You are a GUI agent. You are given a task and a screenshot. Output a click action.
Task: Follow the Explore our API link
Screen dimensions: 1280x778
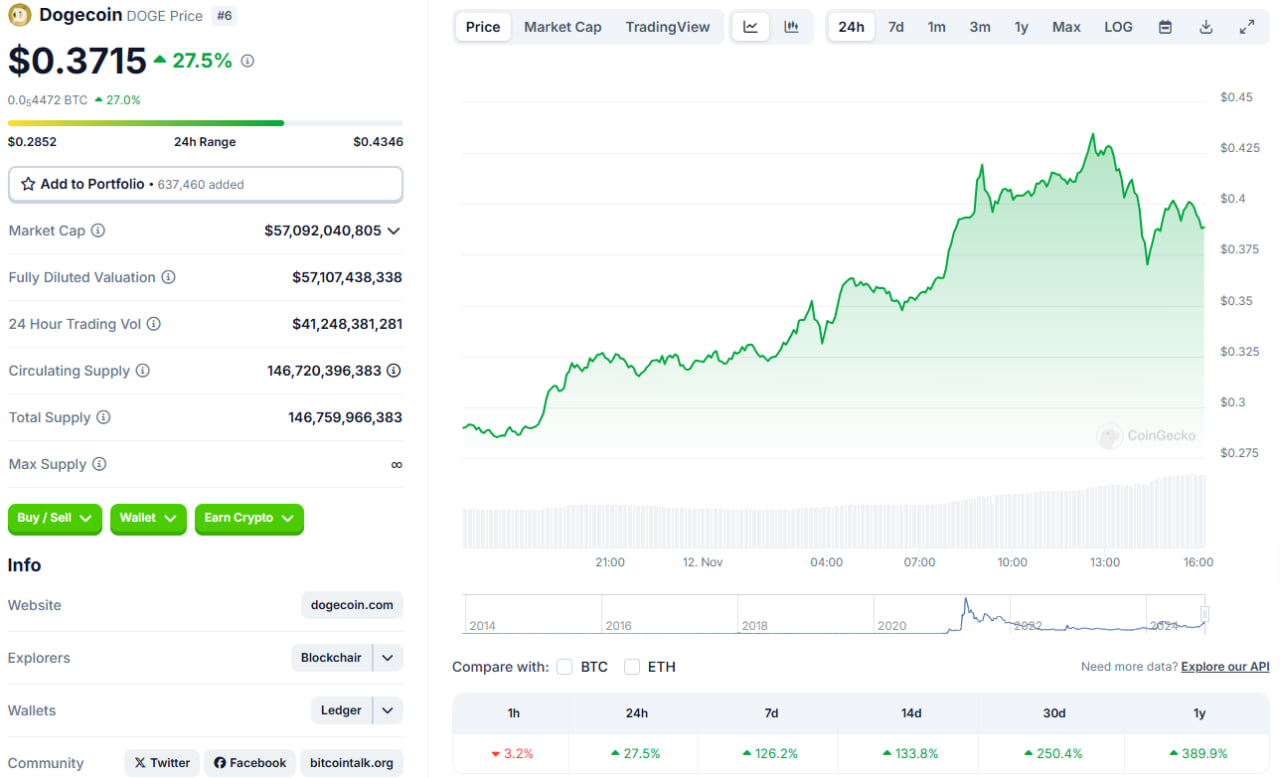pos(1225,667)
